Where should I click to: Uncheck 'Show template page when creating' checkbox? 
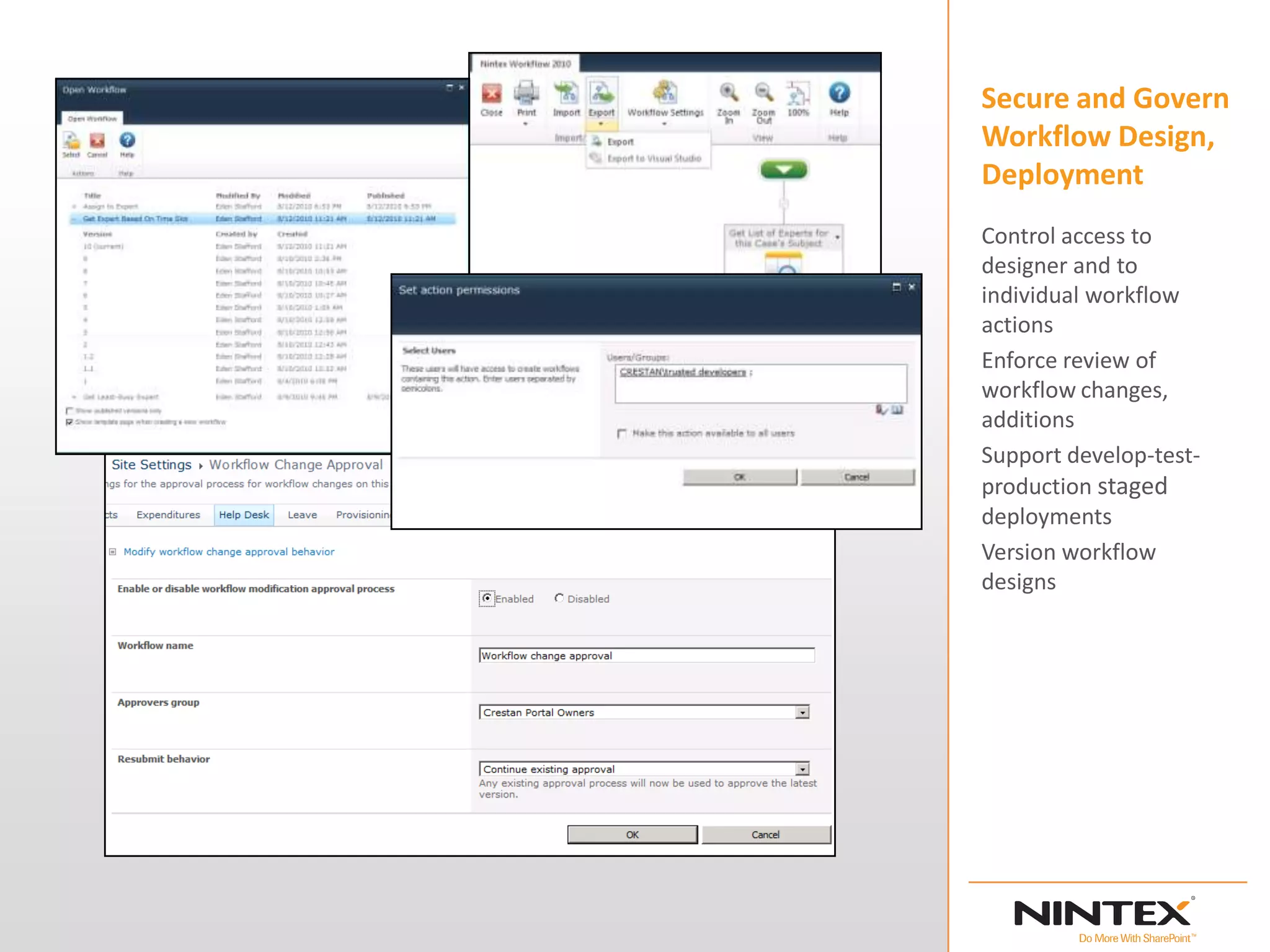pyautogui.click(x=69, y=422)
